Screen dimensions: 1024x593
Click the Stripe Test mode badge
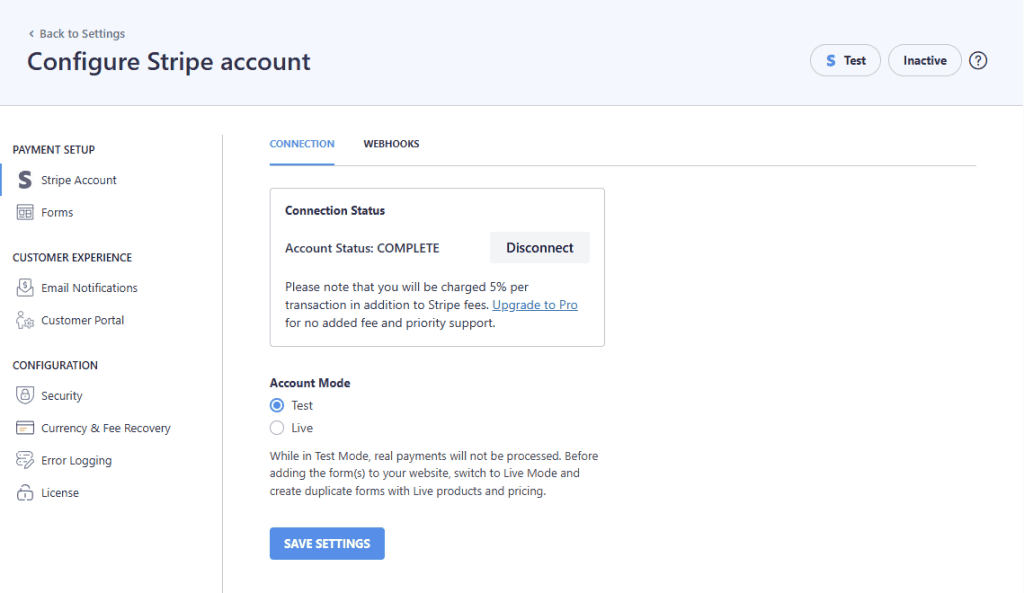[845, 60]
